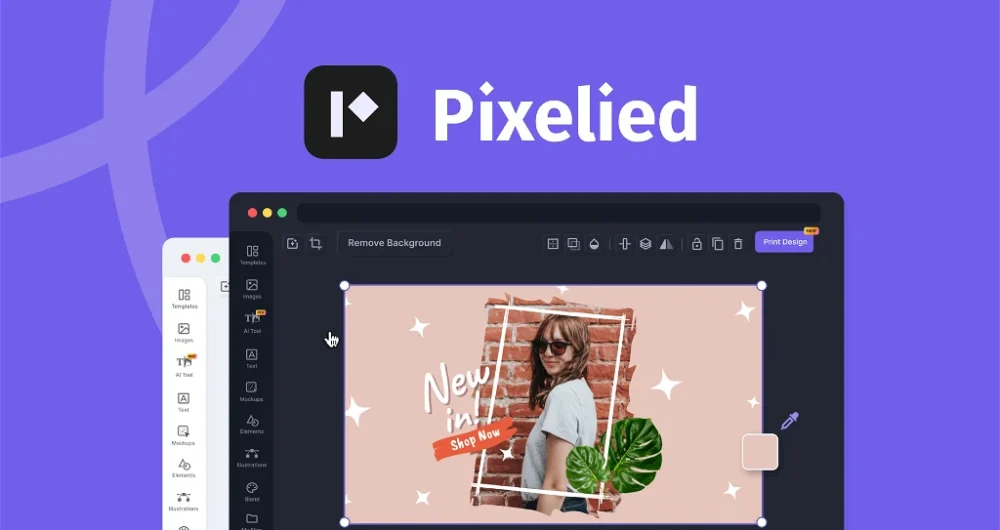Open Templates in the light window sidebar
This screenshot has height=530, width=1000.
click(184, 298)
